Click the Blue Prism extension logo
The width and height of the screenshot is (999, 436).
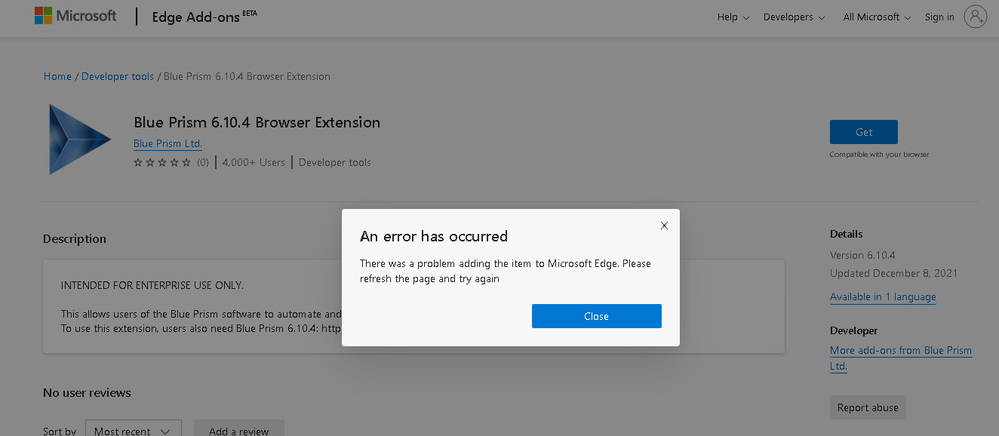[x=80, y=139]
